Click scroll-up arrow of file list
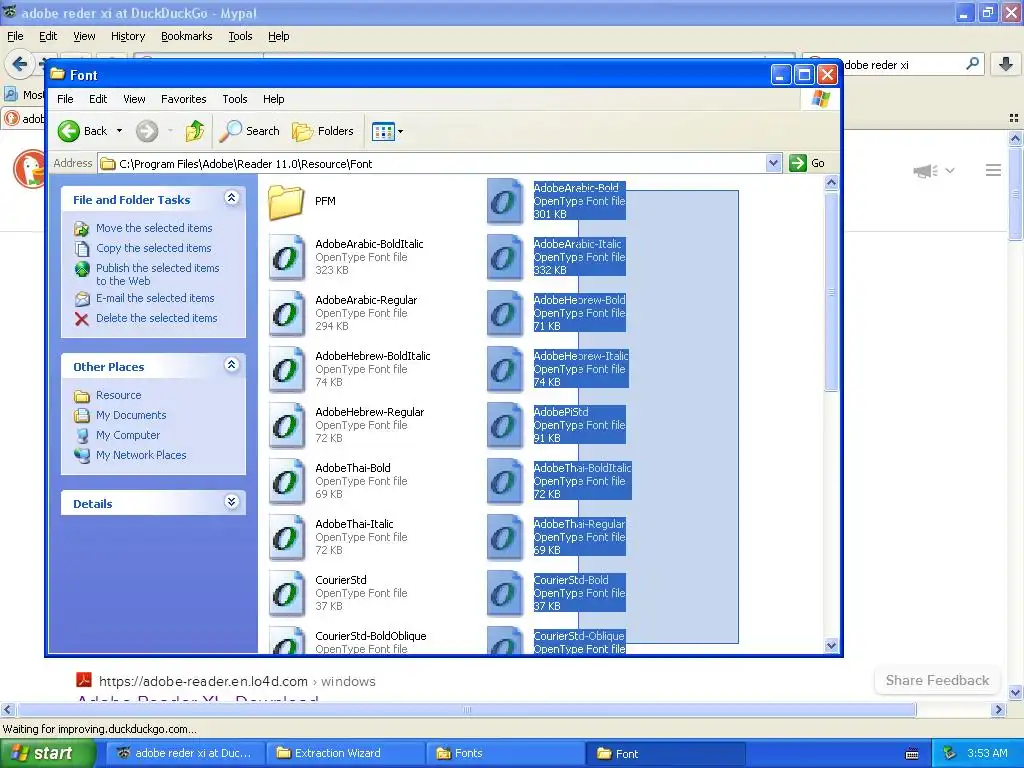Viewport: 1024px width, 768px height. (x=831, y=182)
